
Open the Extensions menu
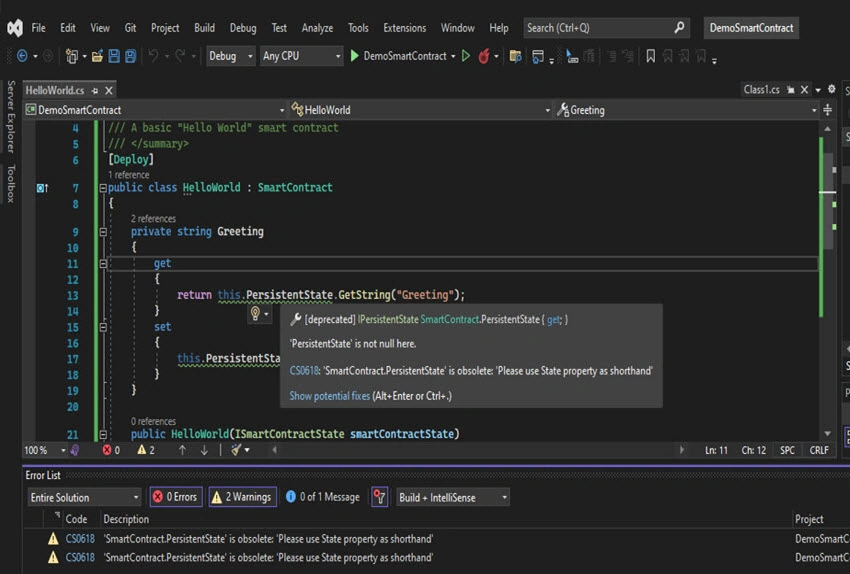tap(404, 28)
